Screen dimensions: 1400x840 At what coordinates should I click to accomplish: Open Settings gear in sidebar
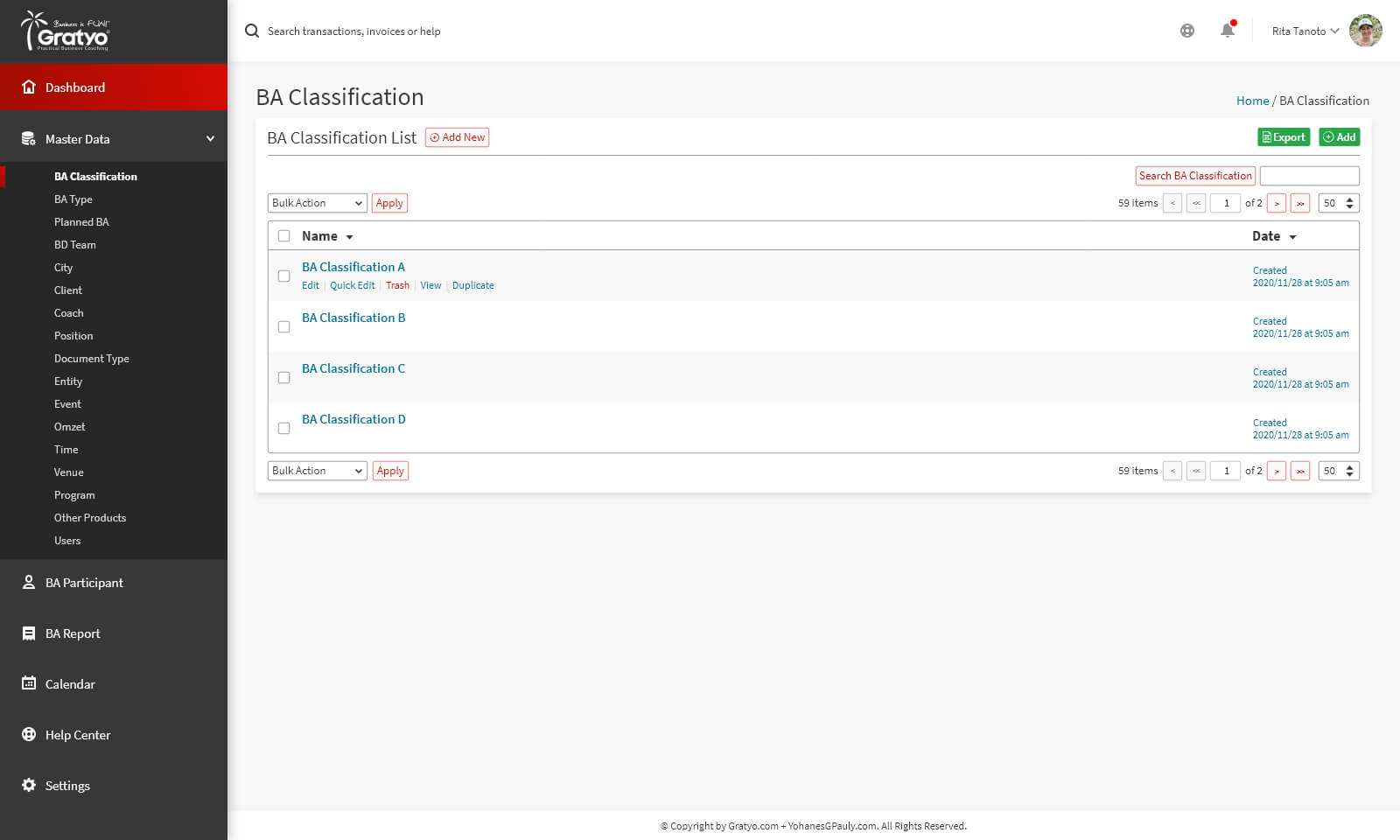29,785
